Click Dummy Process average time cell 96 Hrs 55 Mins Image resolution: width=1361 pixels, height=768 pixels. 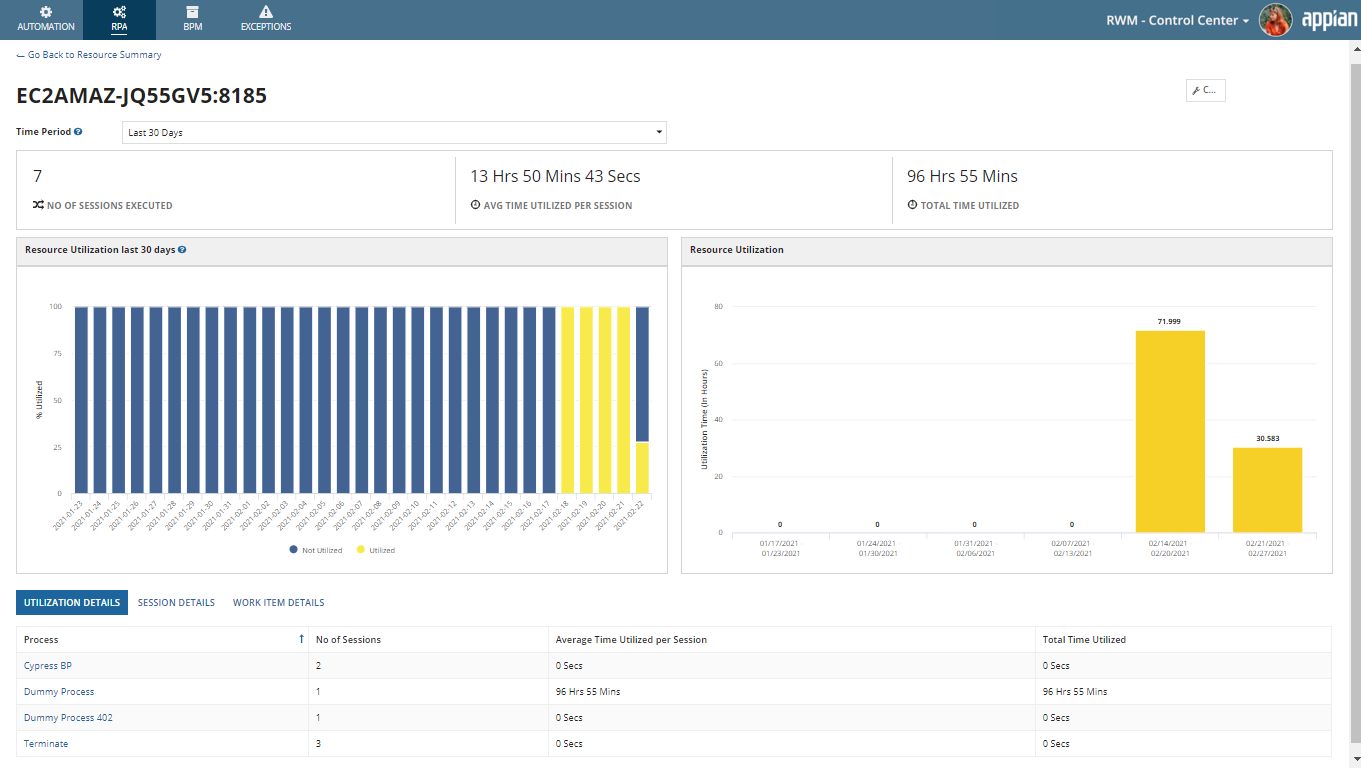588,691
